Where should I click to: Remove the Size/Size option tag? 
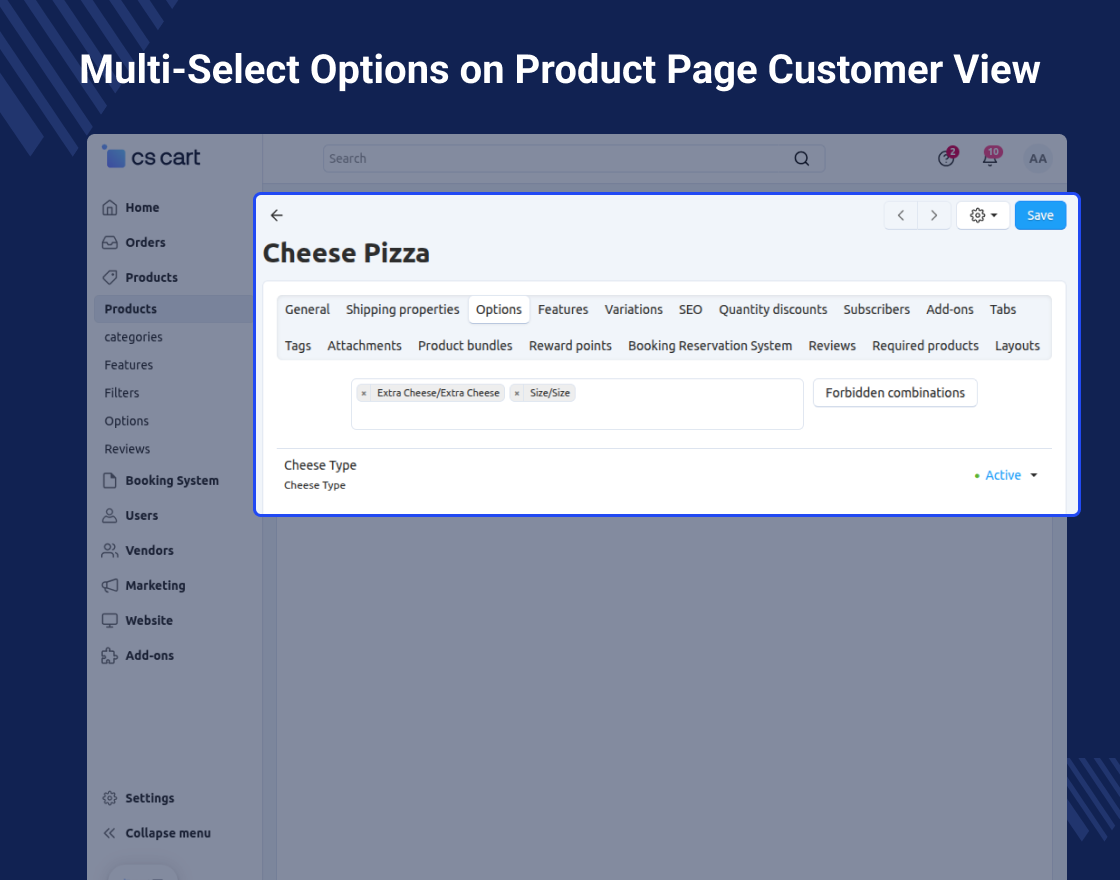coord(516,394)
